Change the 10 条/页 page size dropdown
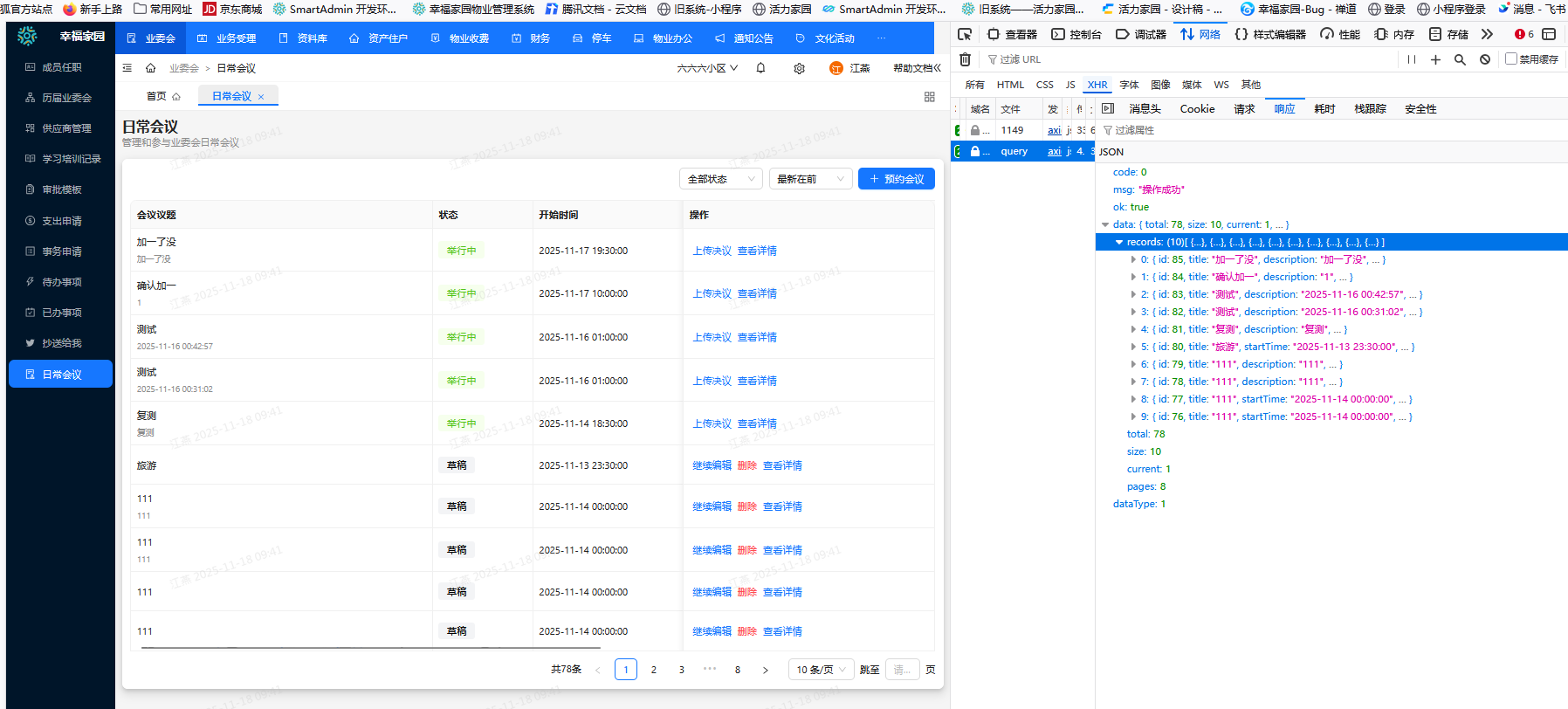The width and height of the screenshot is (1568, 709). click(821, 670)
